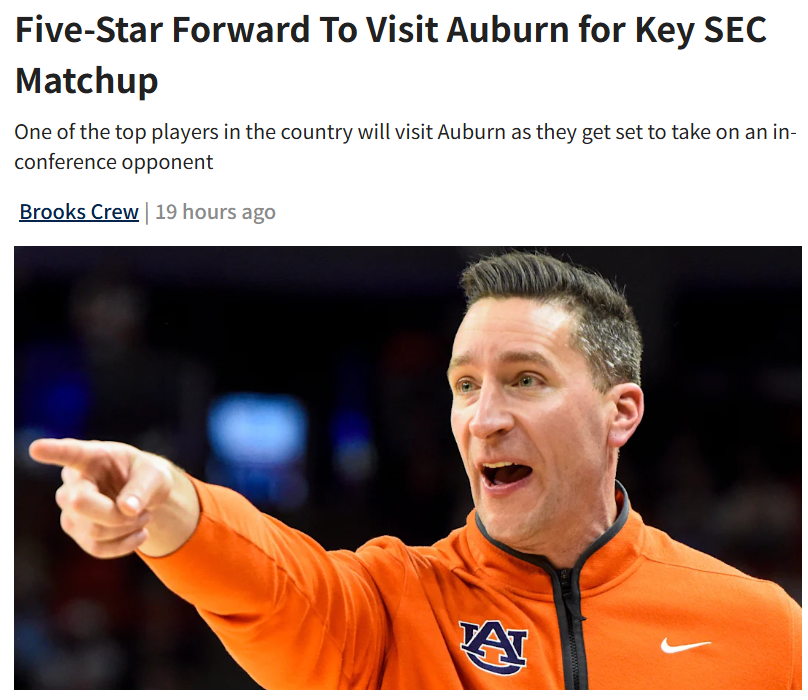Click "conference opponent" in the subtitle

point(114,161)
